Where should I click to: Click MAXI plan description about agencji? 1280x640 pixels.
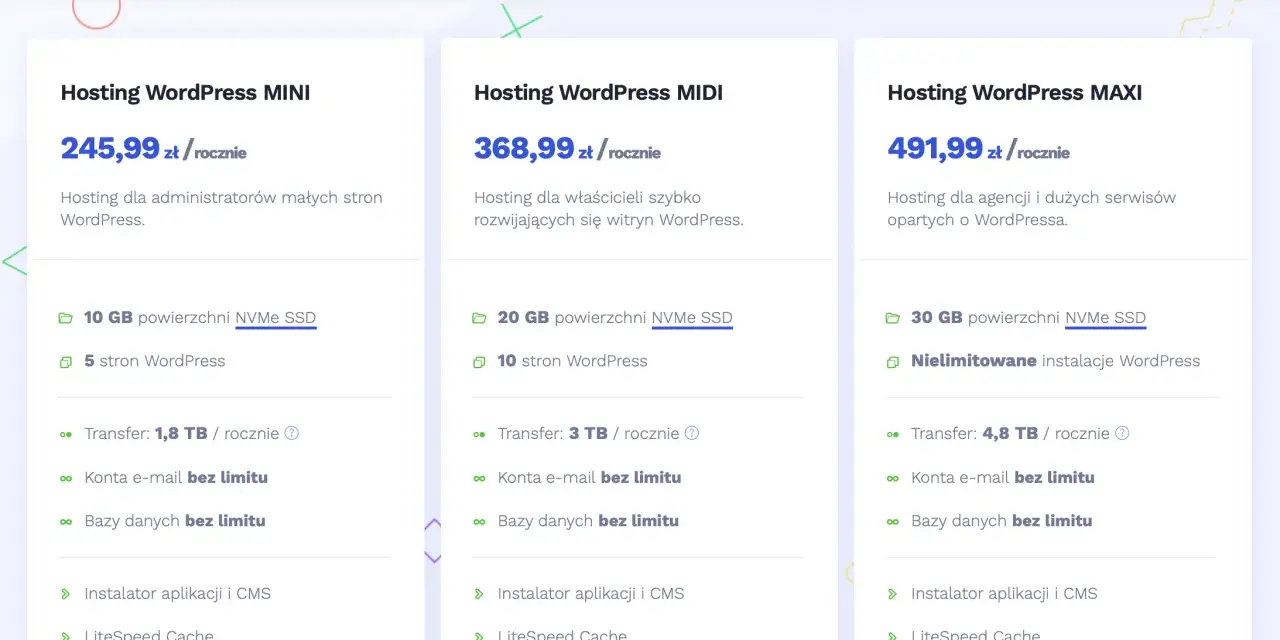point(1031,208)
